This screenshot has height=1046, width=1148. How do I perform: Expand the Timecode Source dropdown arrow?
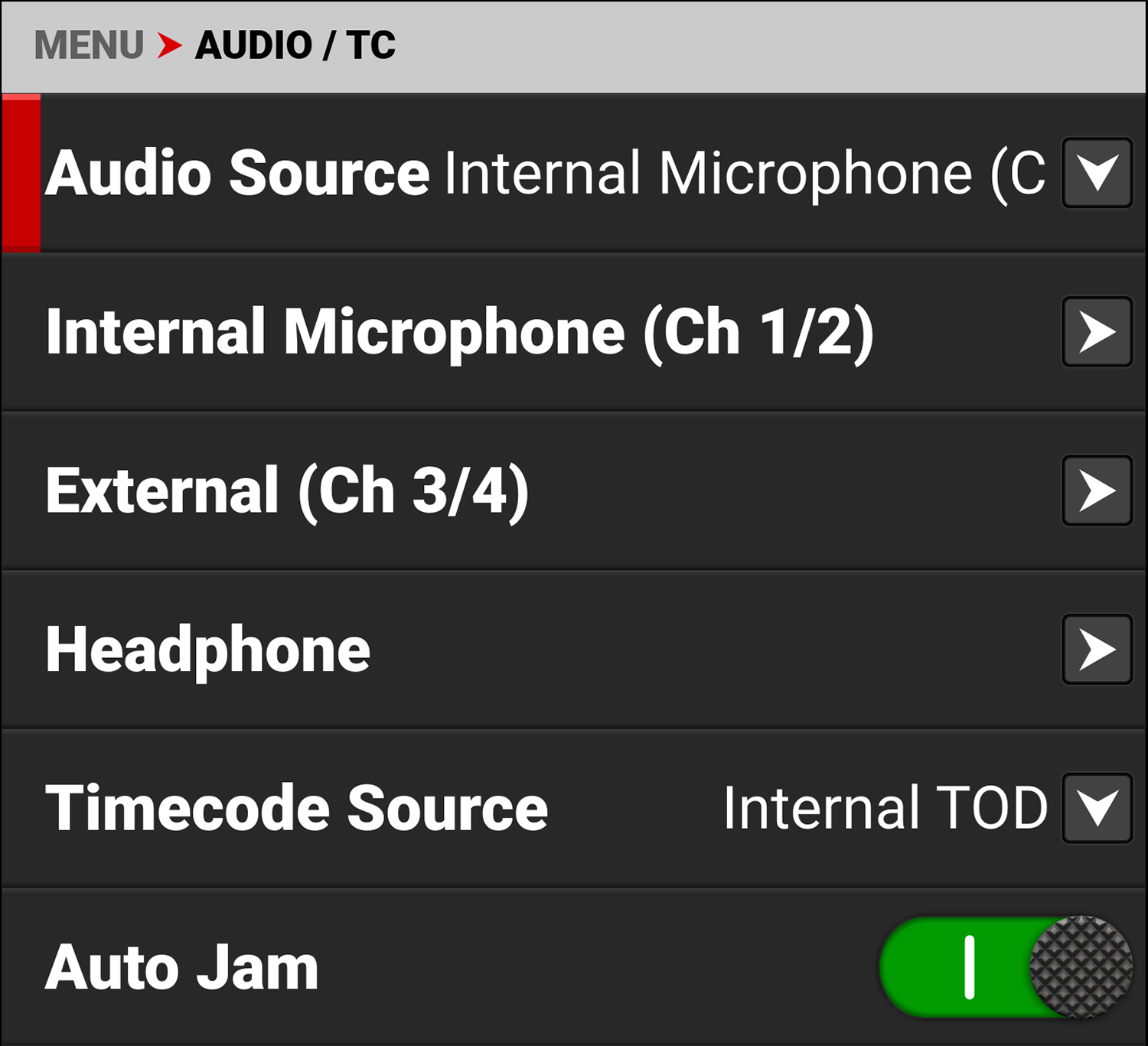[1097, 809]
